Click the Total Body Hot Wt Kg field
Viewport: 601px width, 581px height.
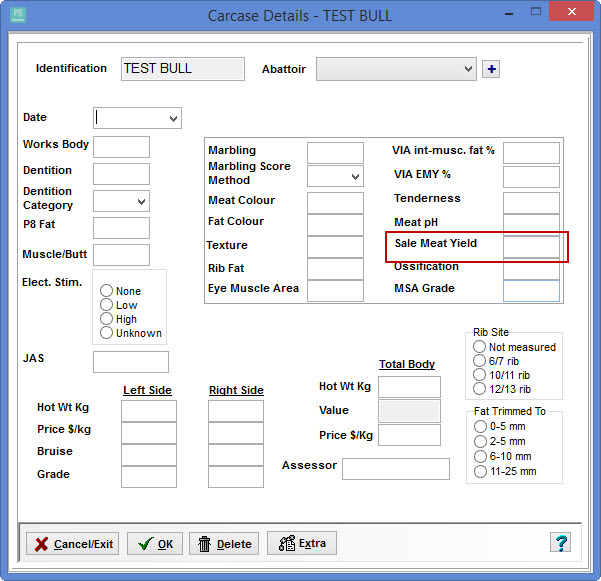409,387
